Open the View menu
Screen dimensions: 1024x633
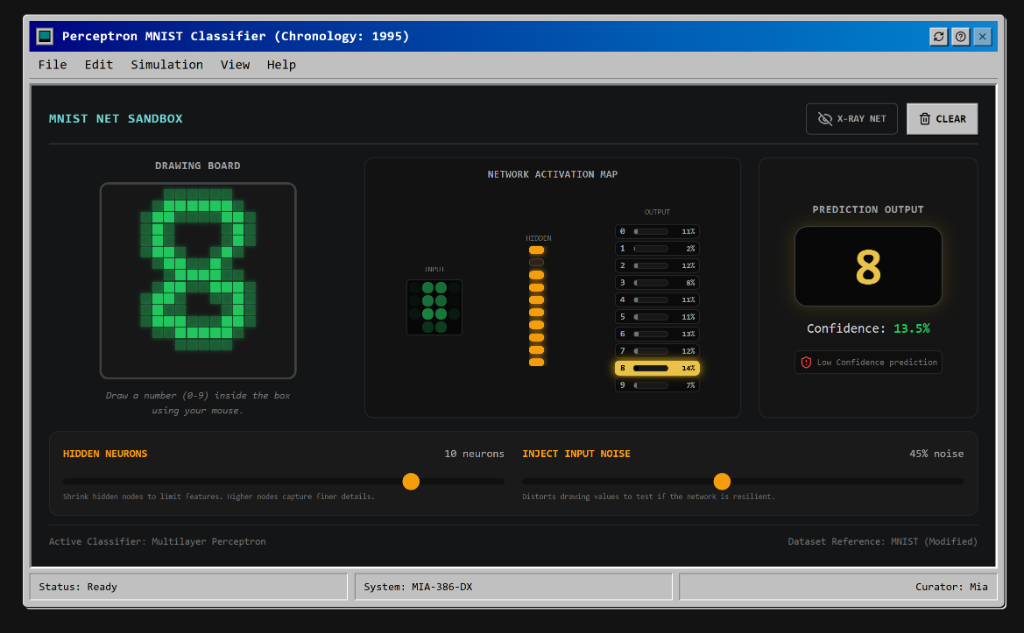[234, 65]
